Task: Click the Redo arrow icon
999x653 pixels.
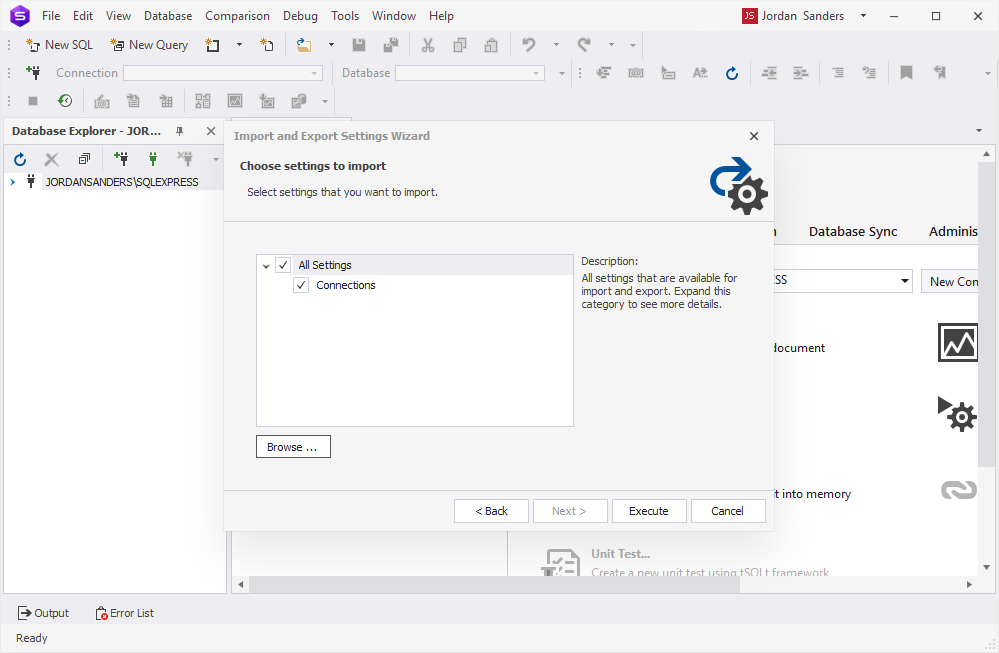Action: 584,45
